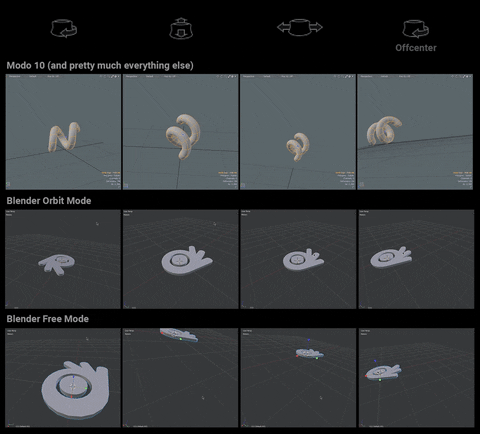Open Blender Orbit Mode offcenter thumbnail
This screenshot has width=480, height=434.
tap(416, 259)
